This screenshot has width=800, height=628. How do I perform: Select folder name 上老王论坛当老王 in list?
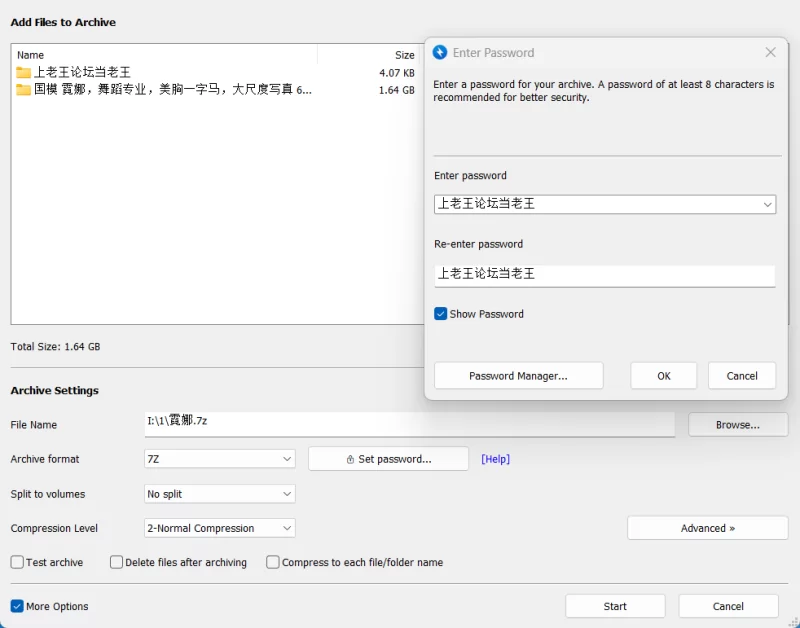(x=83, y=72)
